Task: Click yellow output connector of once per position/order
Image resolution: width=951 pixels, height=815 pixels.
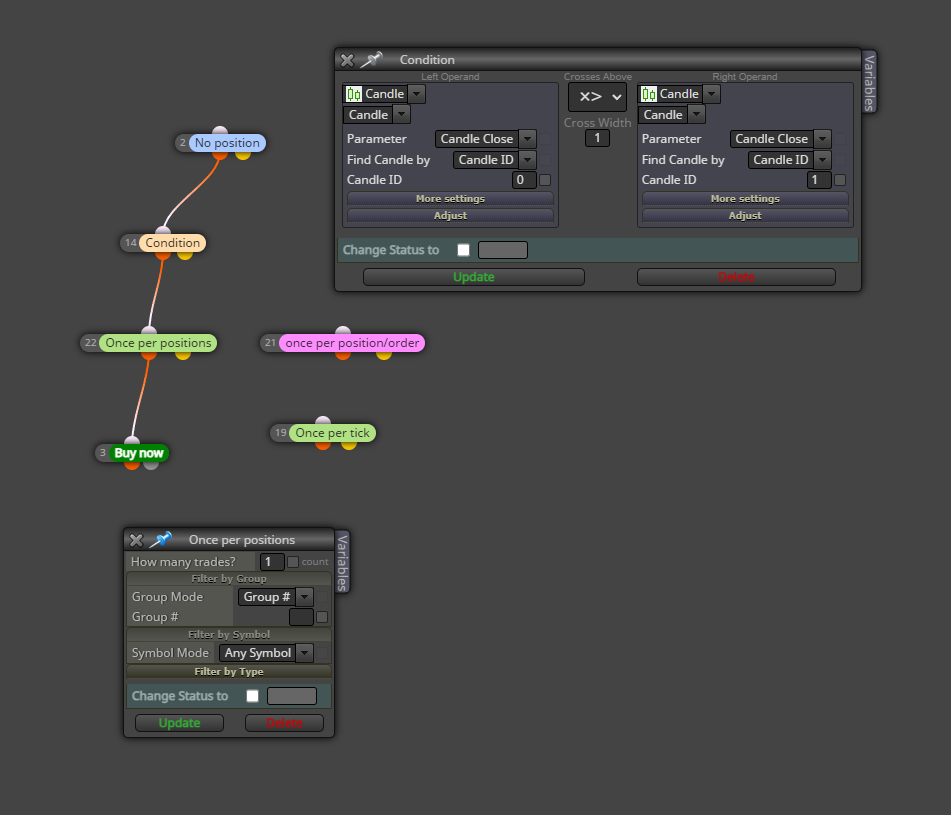Action: point(384,356)
